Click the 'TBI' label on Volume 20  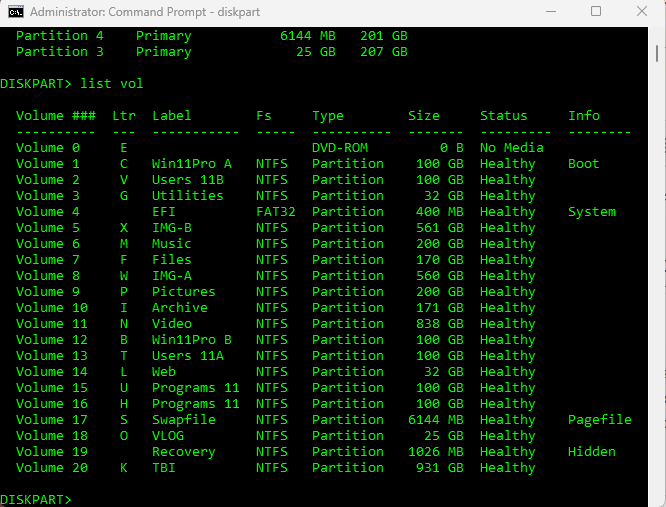[x=164, y=468]
